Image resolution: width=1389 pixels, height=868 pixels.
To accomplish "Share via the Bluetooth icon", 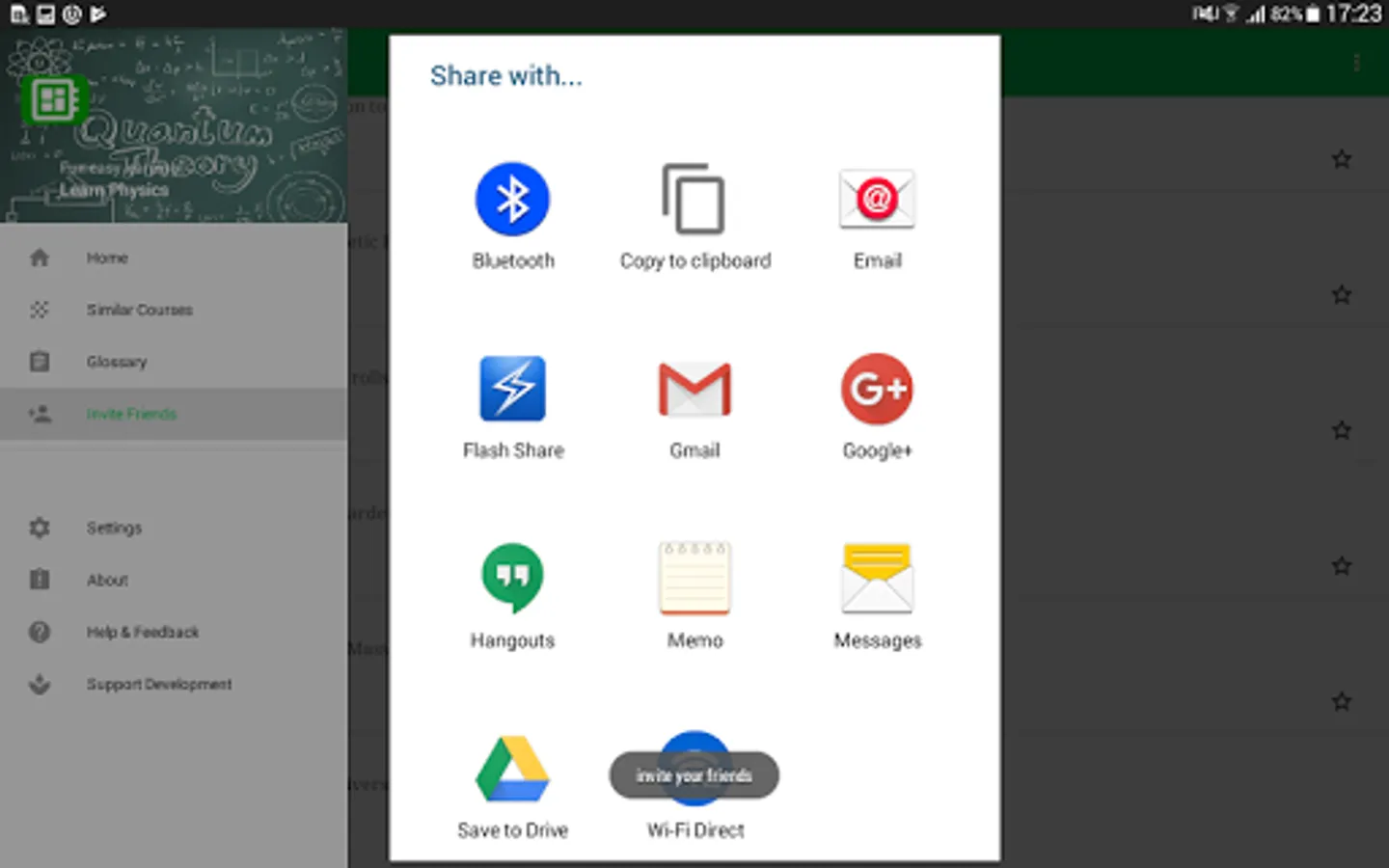I will point(512,200).
